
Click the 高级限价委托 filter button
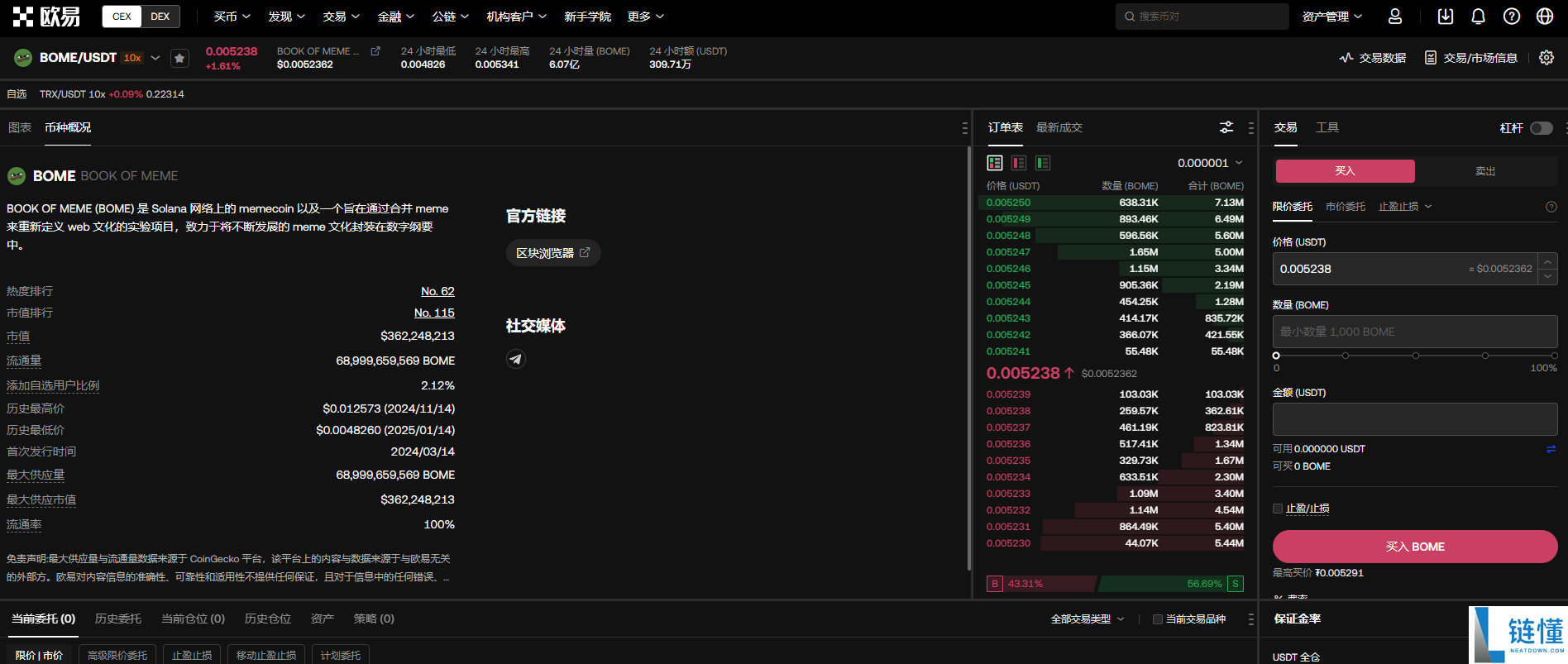117,655
